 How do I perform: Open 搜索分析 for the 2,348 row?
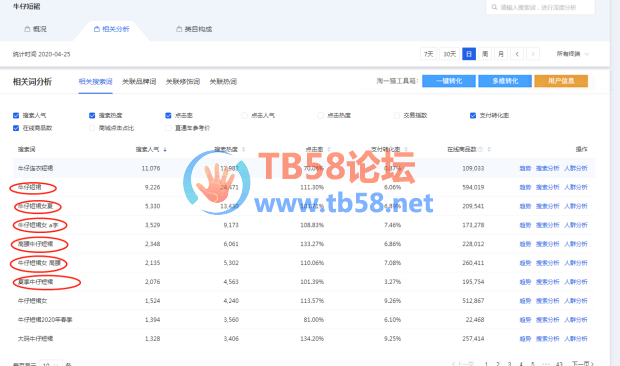547,244
